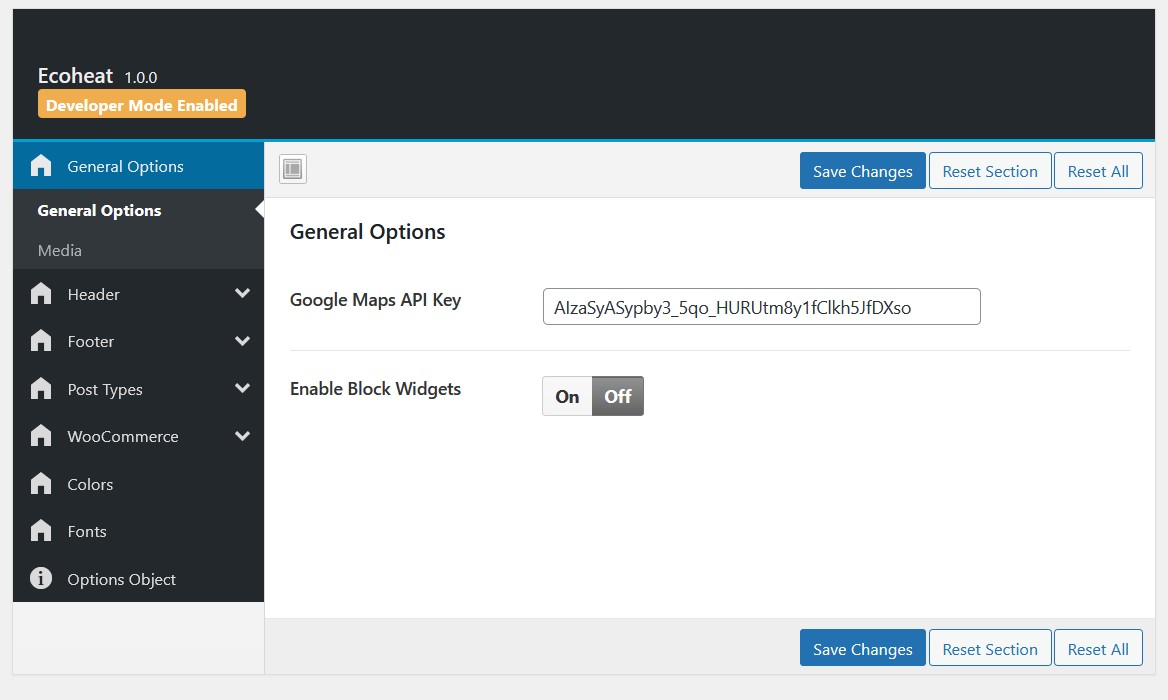Open the WooCommerce settings section

pos(139,436)
